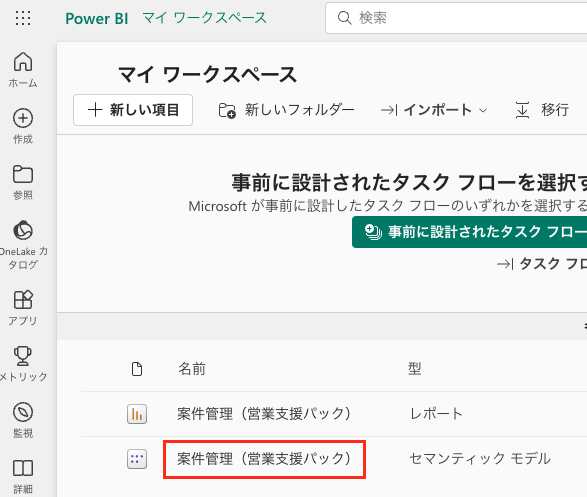Click the magnifier icon in search box
This screenshot has height=497, width=587.
coord(344,18)
